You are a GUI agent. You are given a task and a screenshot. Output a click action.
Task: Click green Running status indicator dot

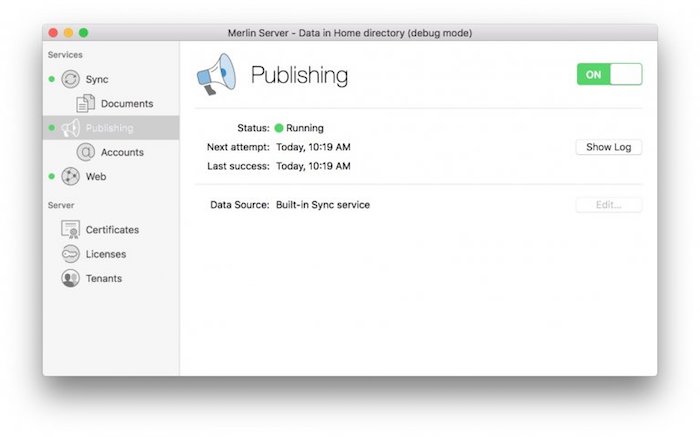click(279, 128)
